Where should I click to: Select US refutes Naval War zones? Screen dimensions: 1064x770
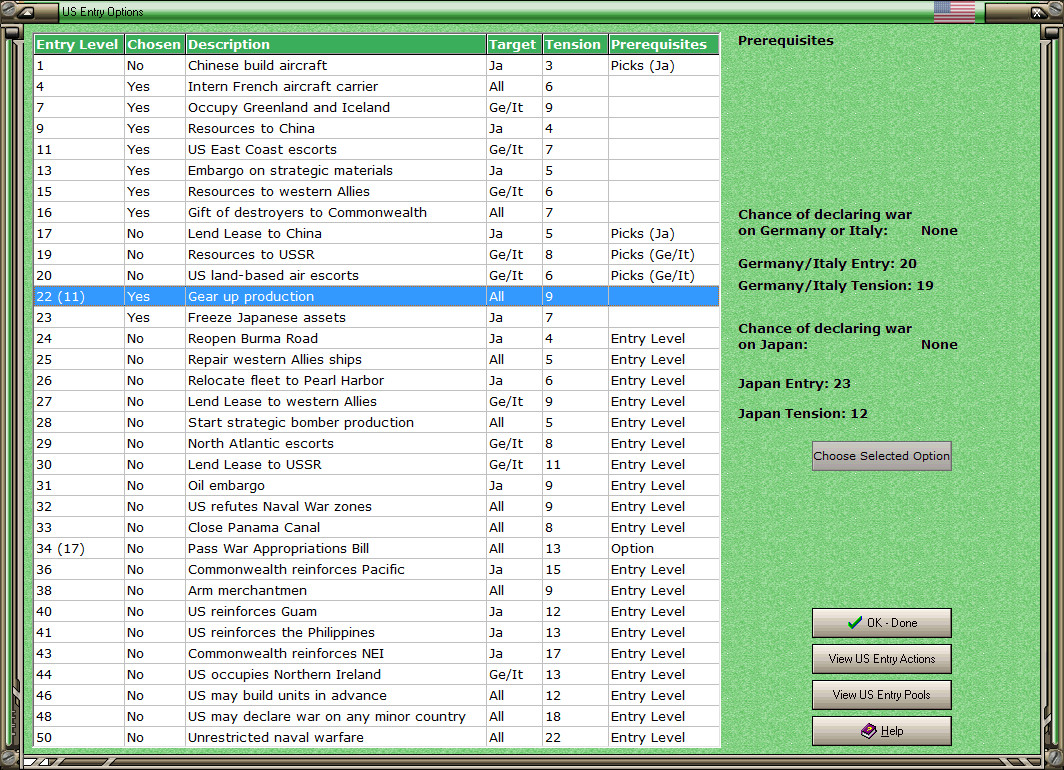coord(377,507)
